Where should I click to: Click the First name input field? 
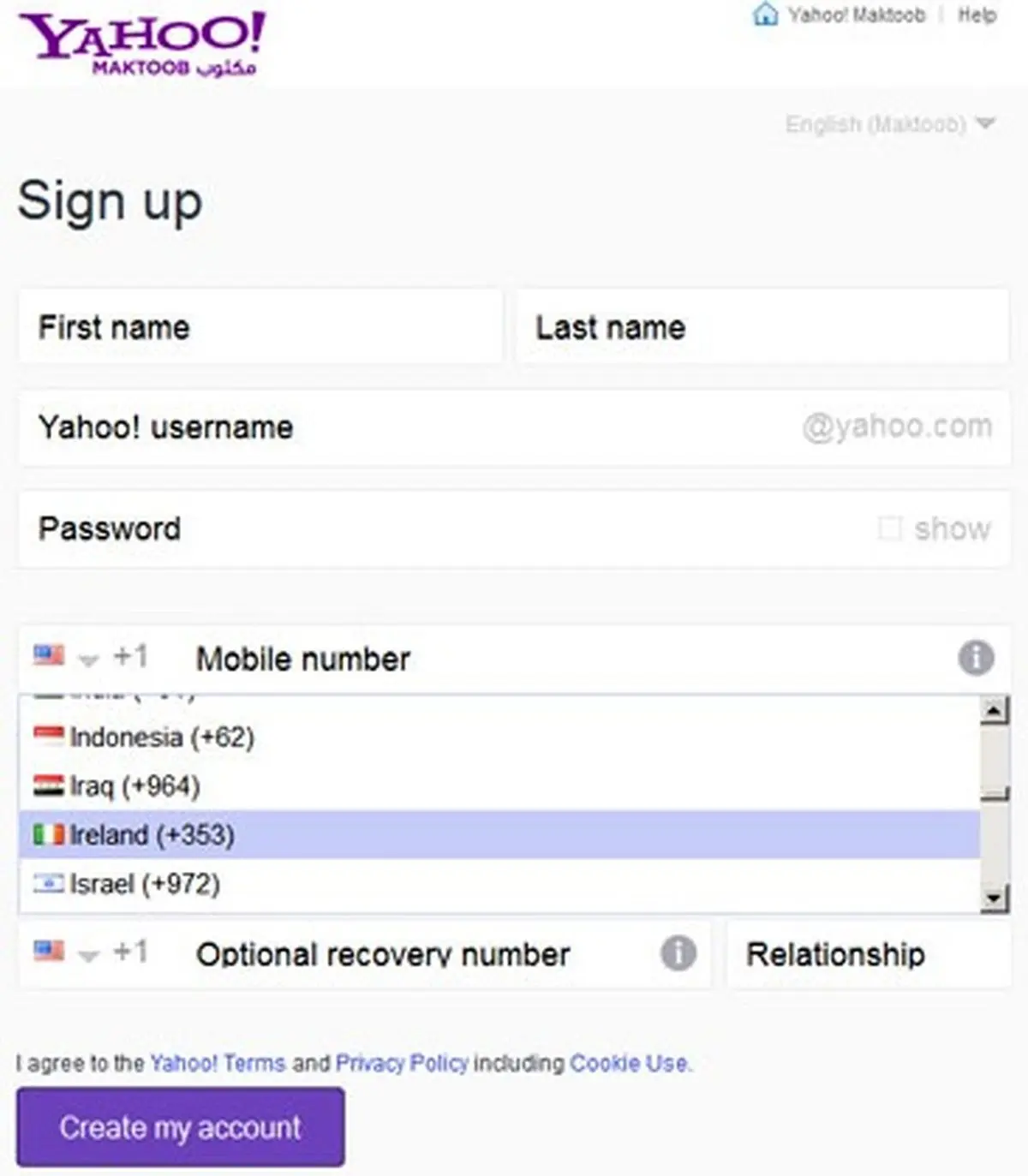point(260,326)
